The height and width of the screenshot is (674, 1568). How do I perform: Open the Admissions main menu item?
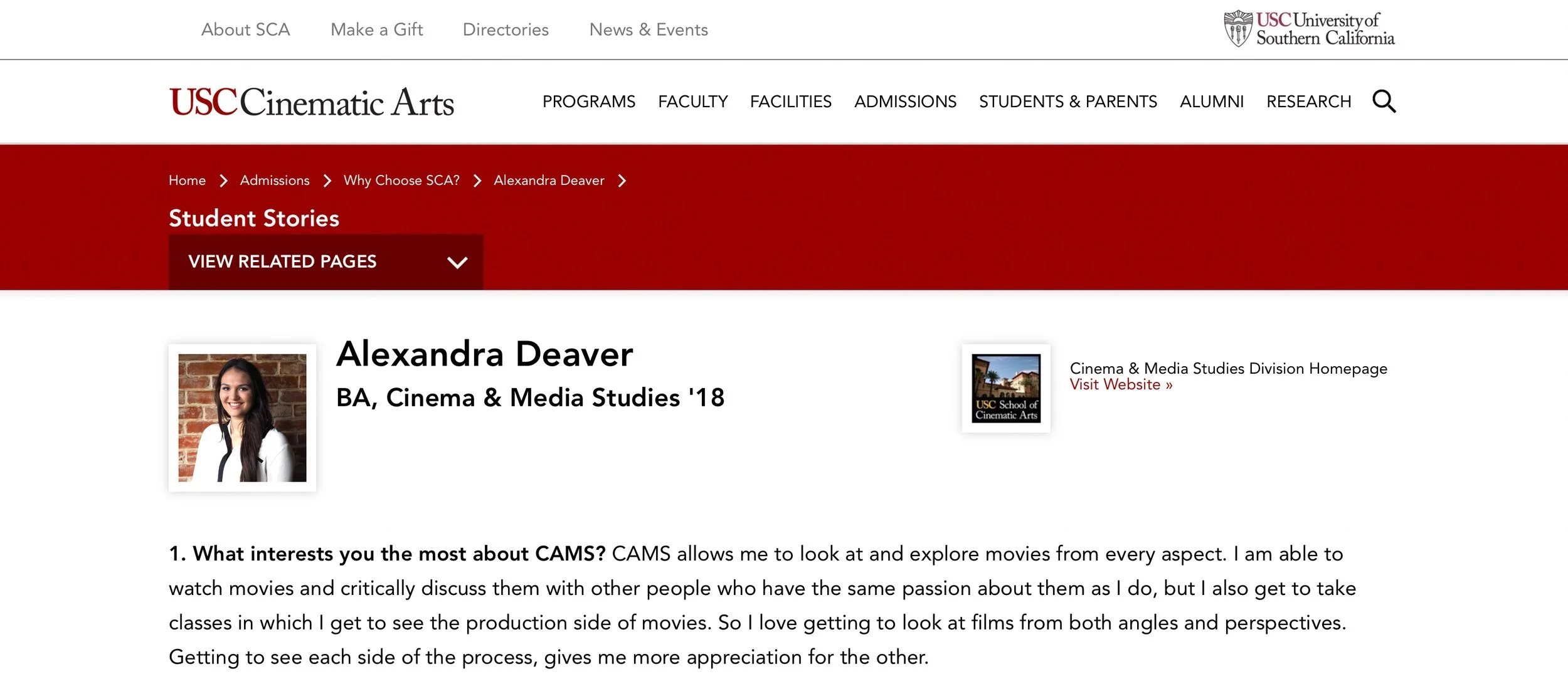pyautogui.click(x=905, y=102)
